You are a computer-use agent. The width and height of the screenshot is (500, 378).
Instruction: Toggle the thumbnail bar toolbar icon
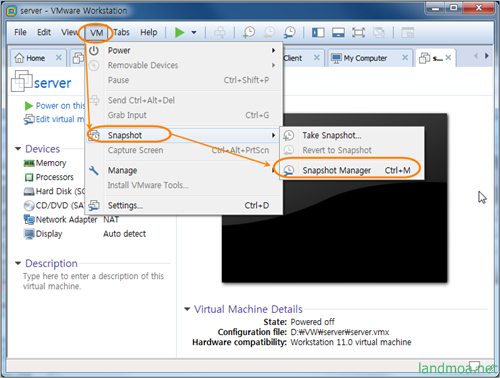(338, 33)
